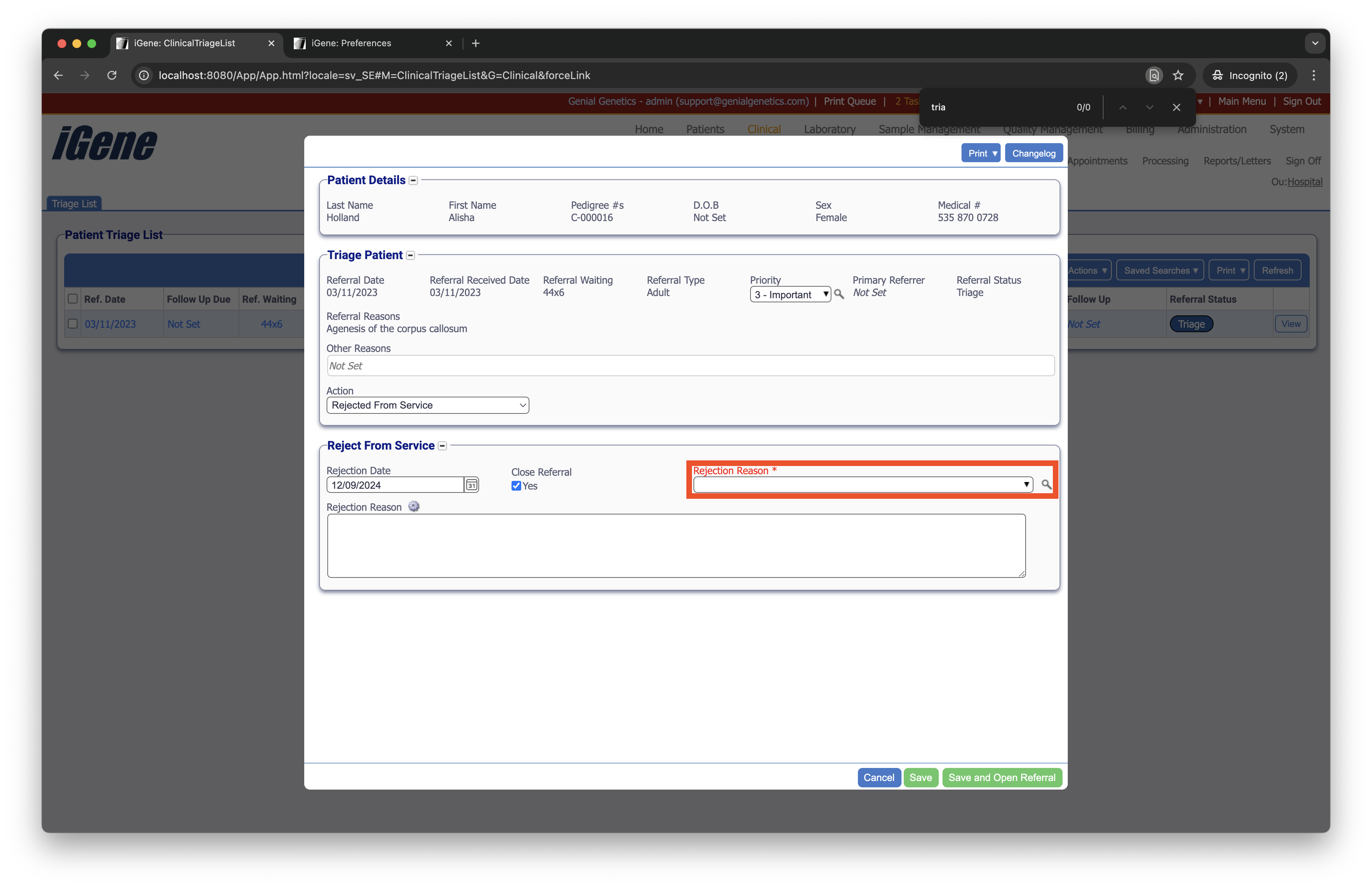Click the magnifier icon beside Priority dropdown
The image size is (1372, 888).
839,295
